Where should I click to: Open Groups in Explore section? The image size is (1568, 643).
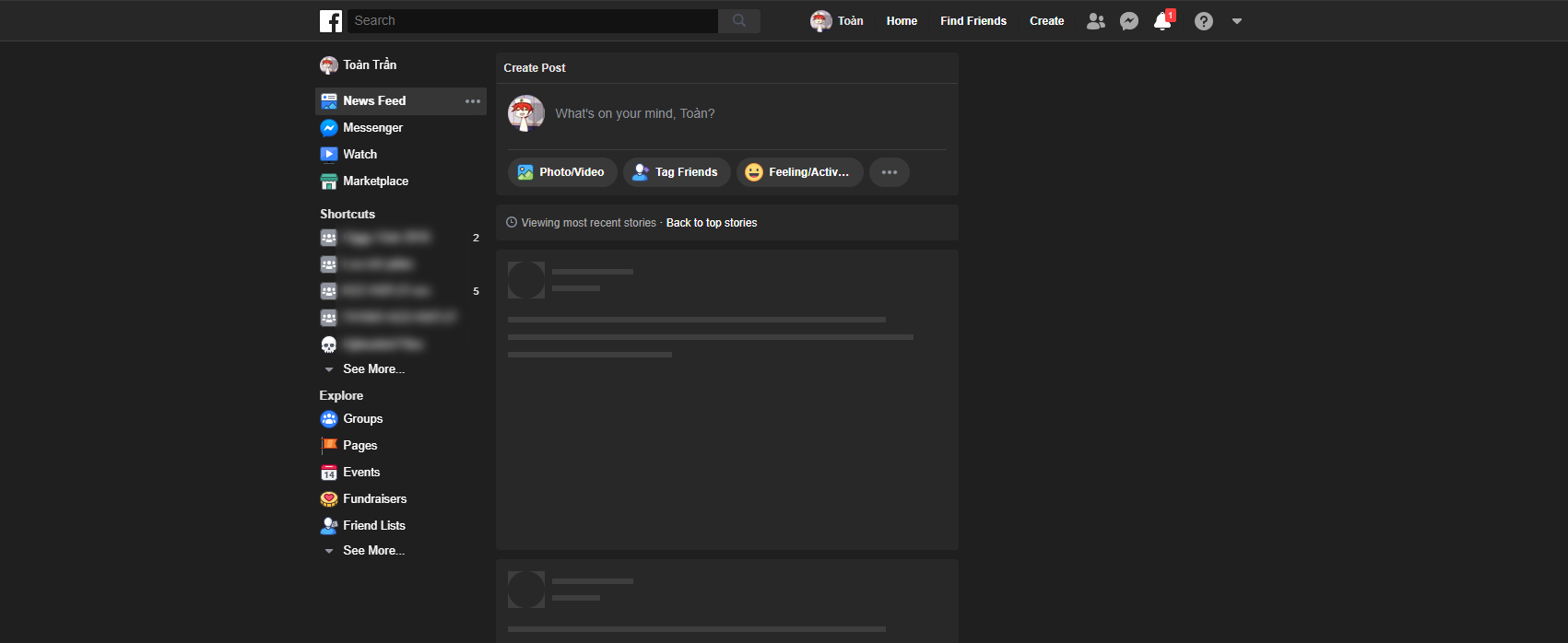pos(362,419)
